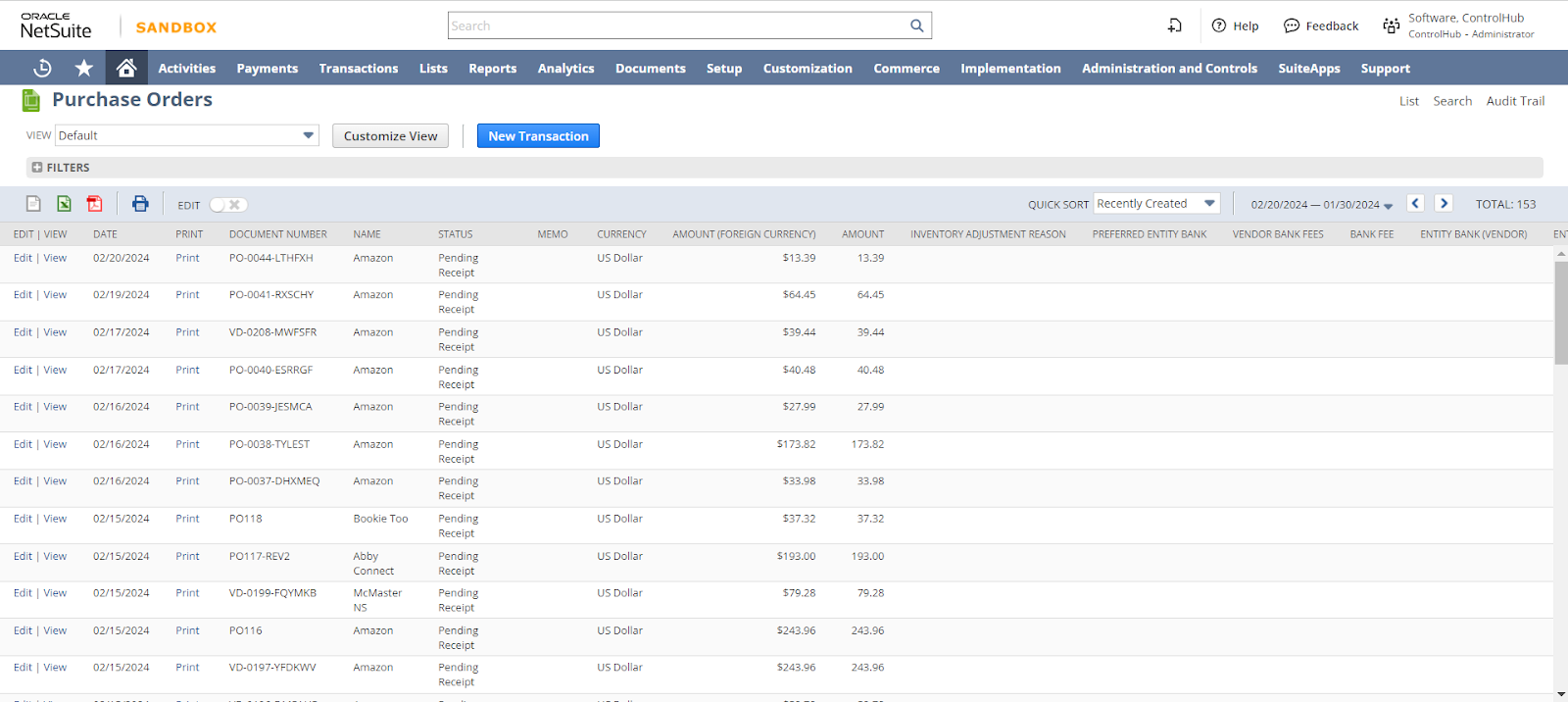The image size is (1568, 702).
Task: Print the purchase order list
Action: (x=140, y=204)
